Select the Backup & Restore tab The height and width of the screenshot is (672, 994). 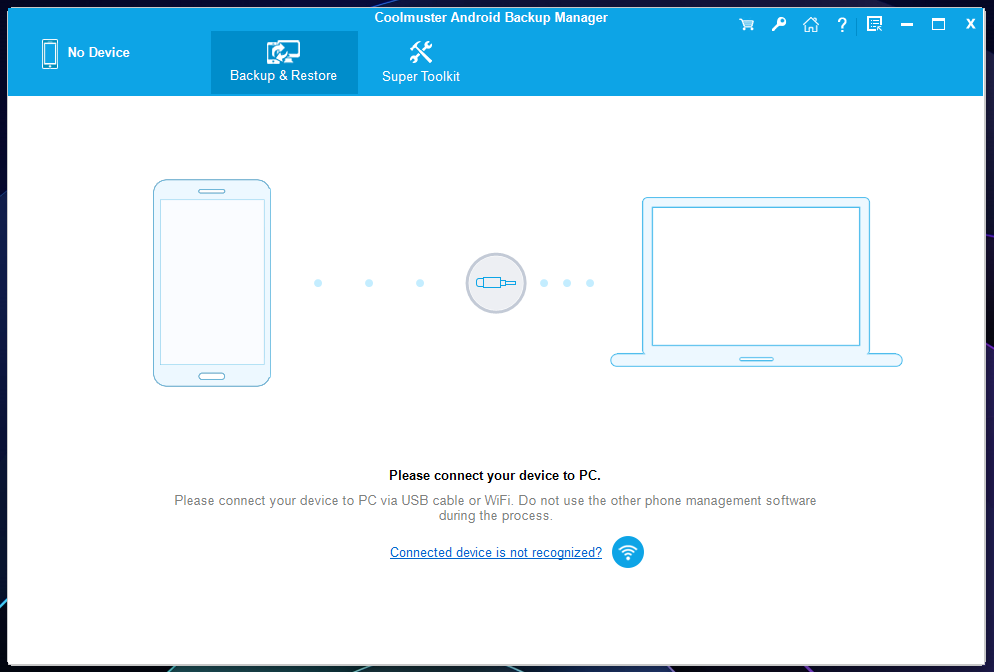click(x=284, y=62)
